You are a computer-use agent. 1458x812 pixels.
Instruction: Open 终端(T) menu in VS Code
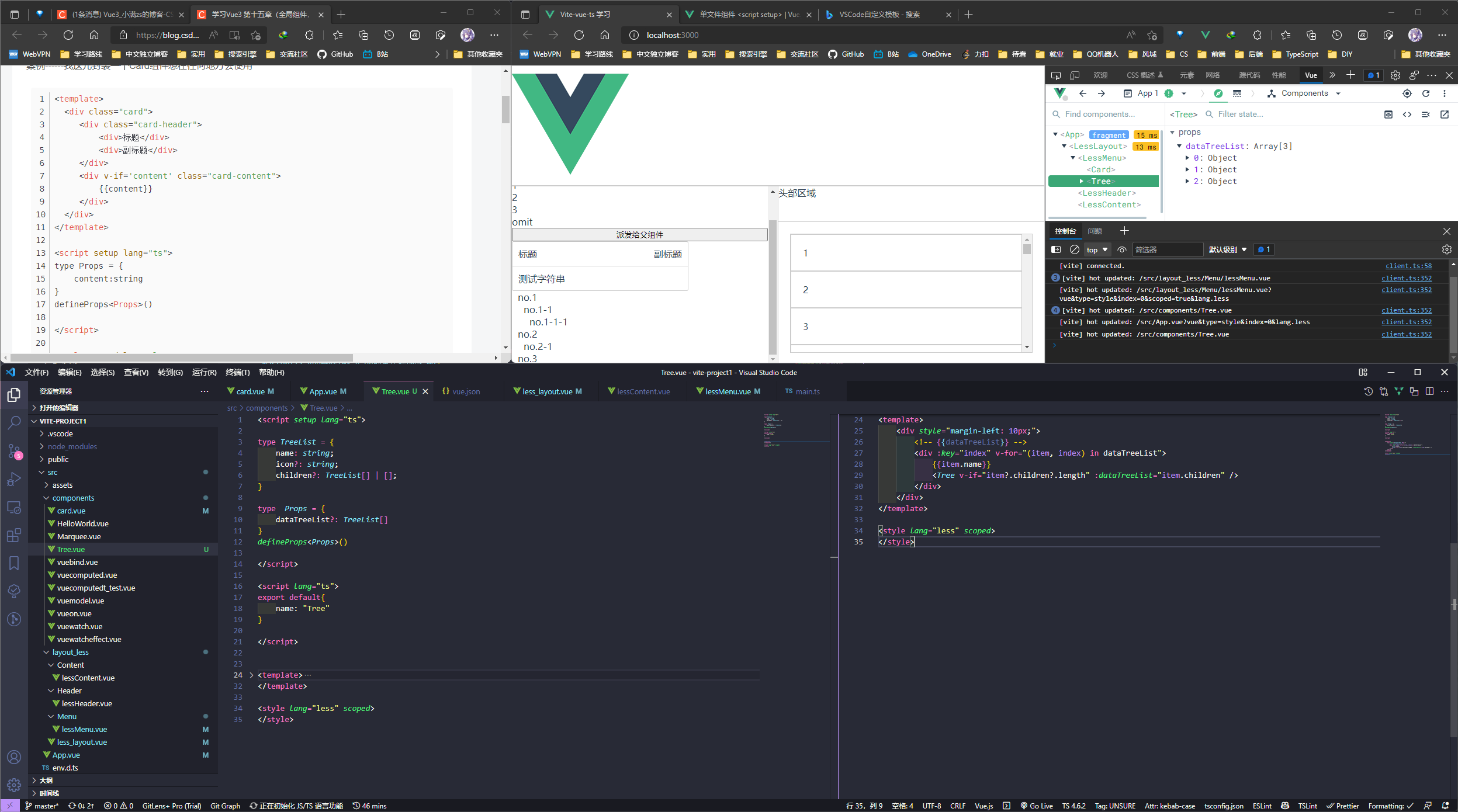pyautogui.click(x=237, y=372)
